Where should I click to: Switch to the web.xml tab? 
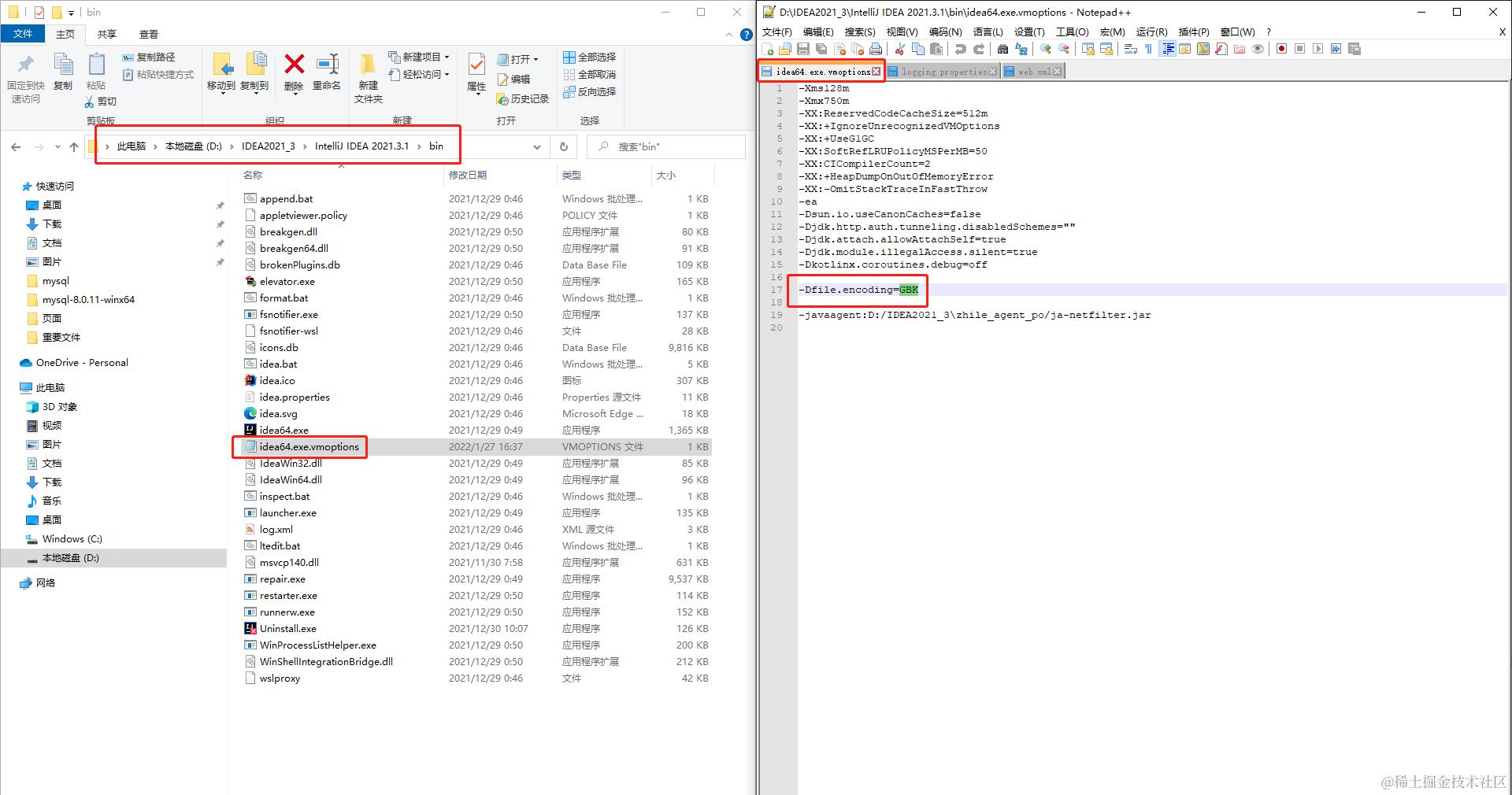[x=1032, y=72]
